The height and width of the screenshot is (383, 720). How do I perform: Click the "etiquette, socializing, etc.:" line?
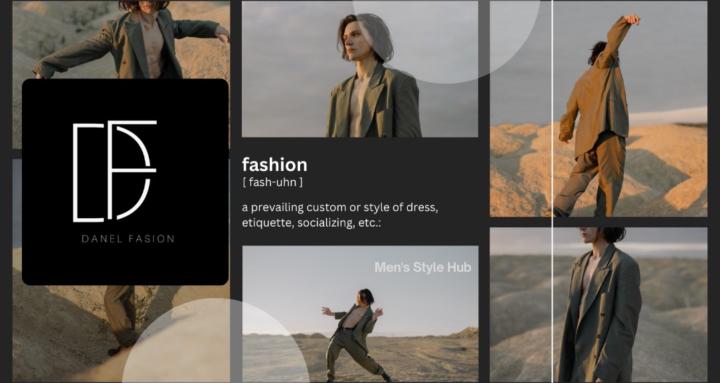[x=312, y=224]
